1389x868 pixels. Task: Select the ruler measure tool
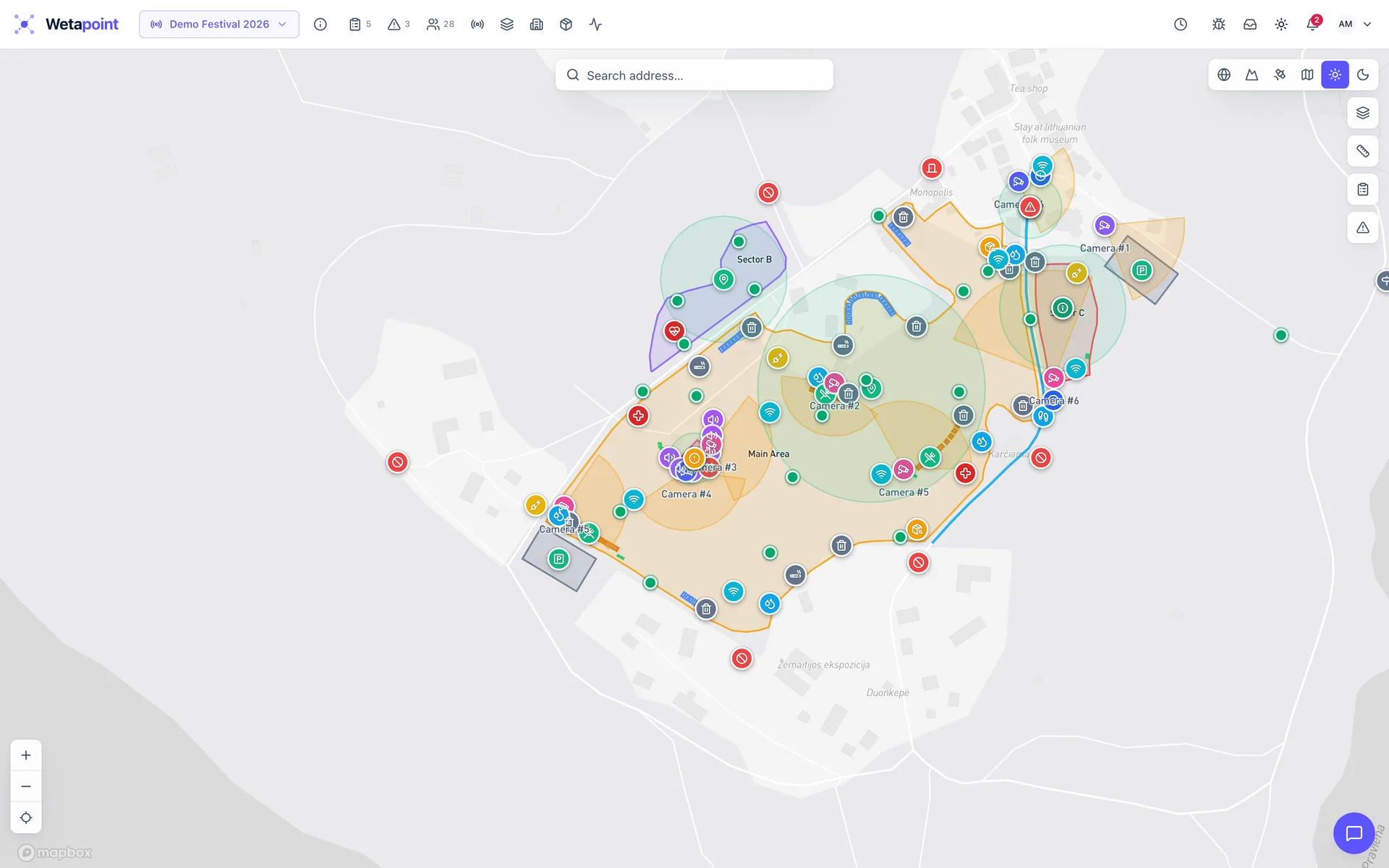pyautogui.click(x=1363, y=151)
